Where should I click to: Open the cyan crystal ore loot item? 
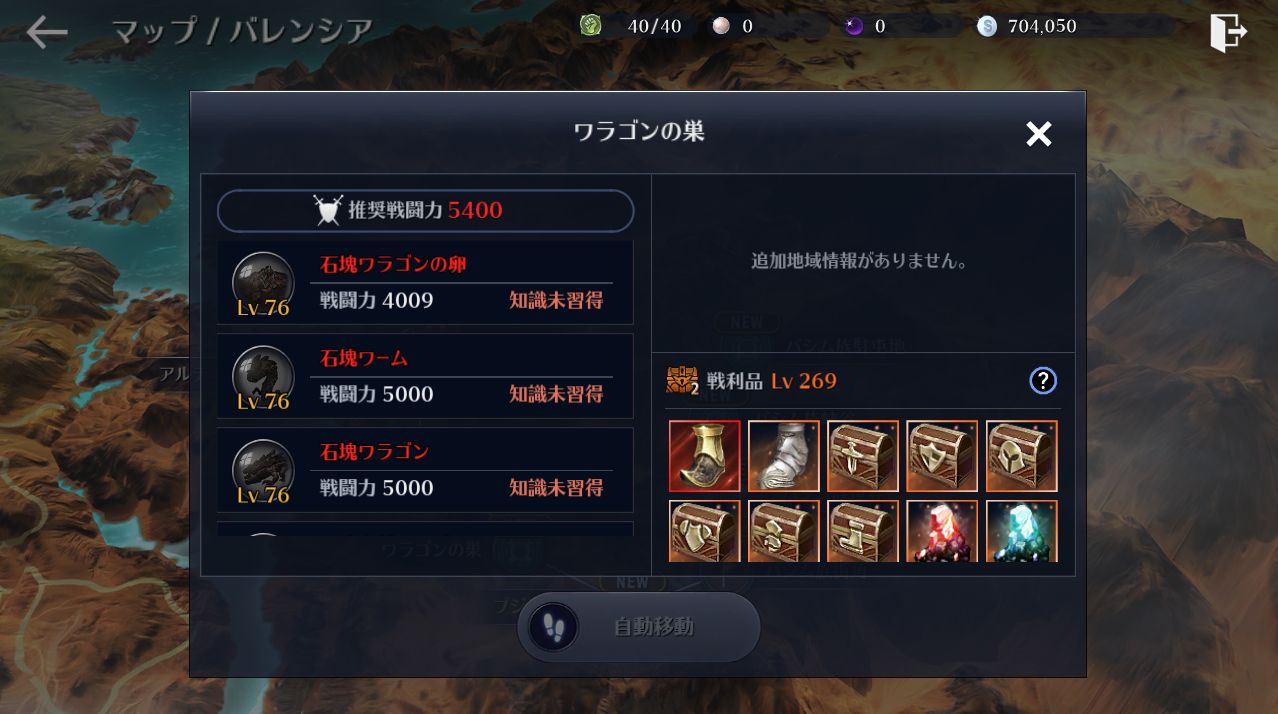pyautogui.click(x=1022, y=531)
